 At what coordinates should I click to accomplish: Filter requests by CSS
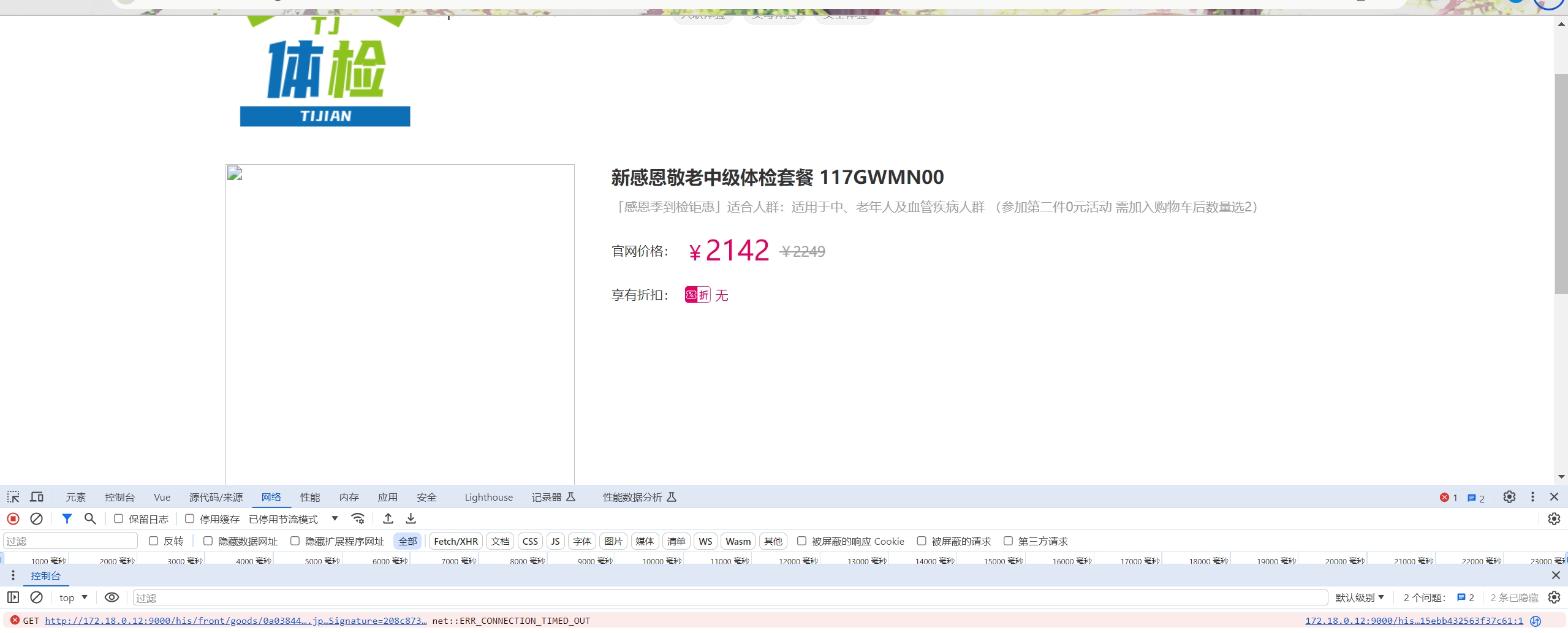coord(530,541)
